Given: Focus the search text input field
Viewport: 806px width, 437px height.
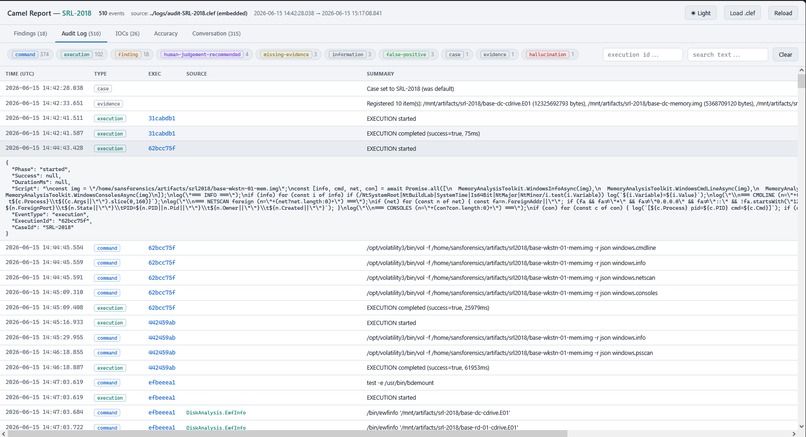Looking at the screenshot, I should 727,54.
